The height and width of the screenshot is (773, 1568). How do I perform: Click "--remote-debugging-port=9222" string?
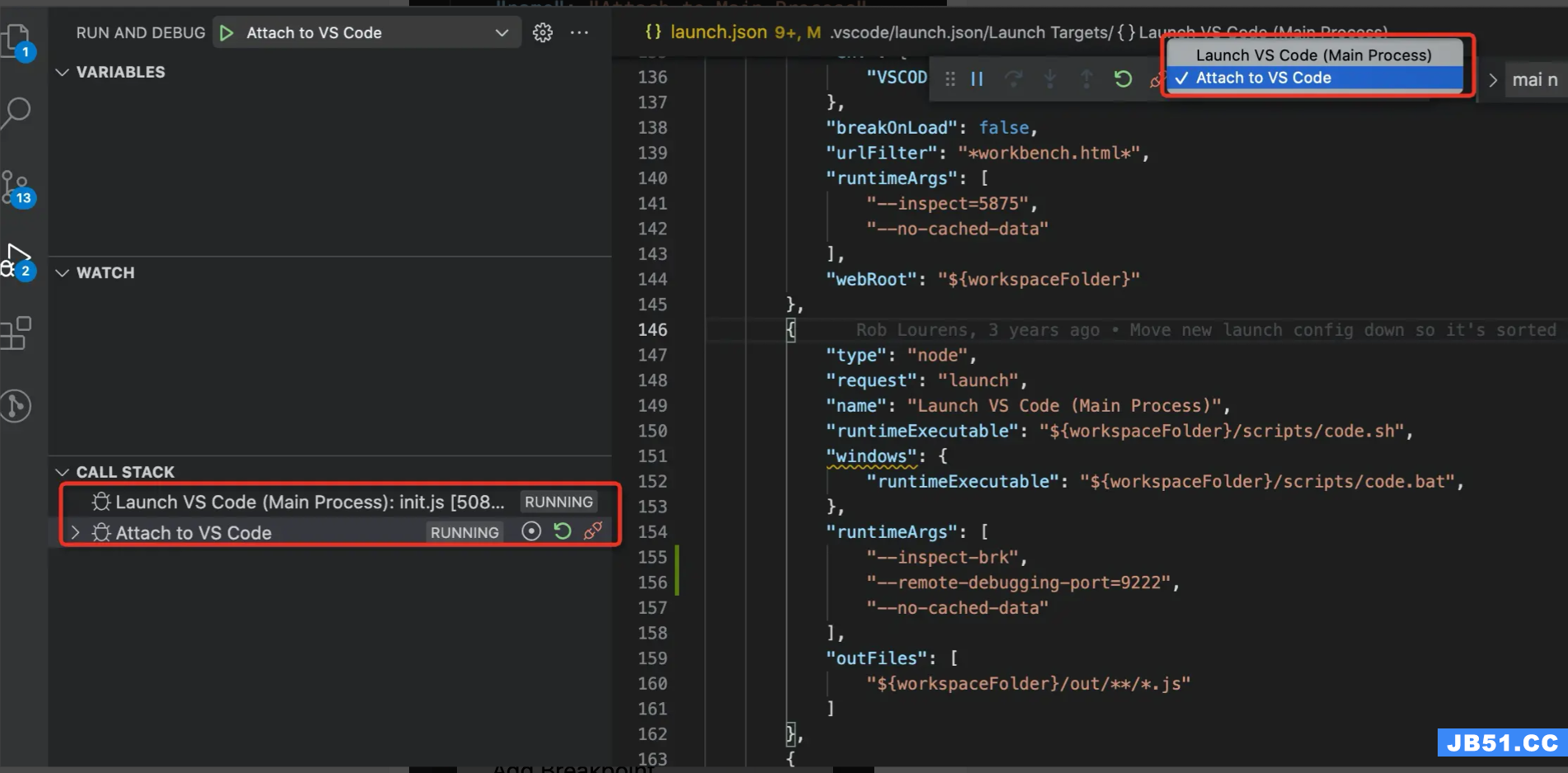pos(1018,582)
